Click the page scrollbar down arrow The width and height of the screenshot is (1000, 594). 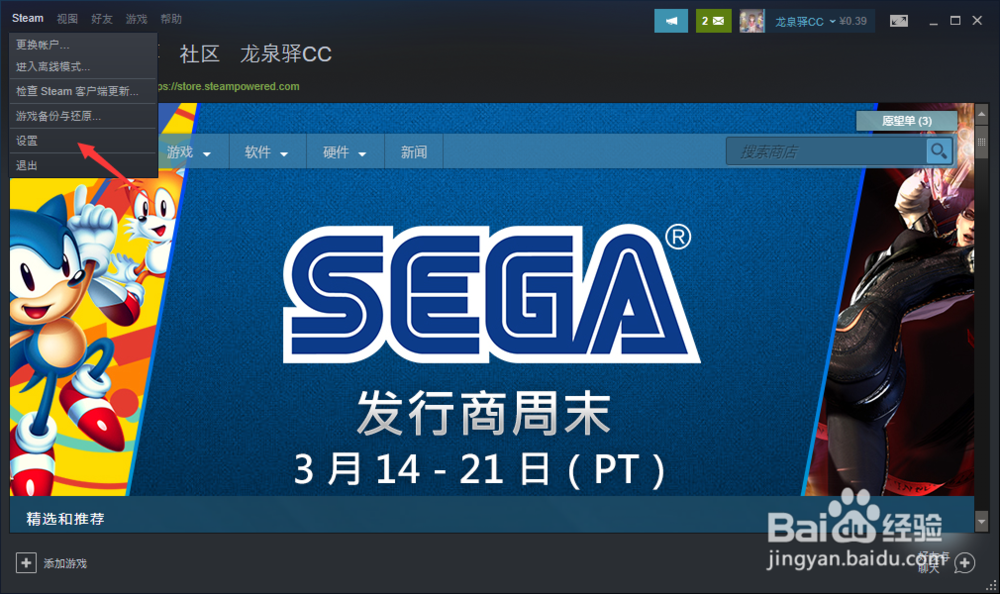tap(982, 522)
